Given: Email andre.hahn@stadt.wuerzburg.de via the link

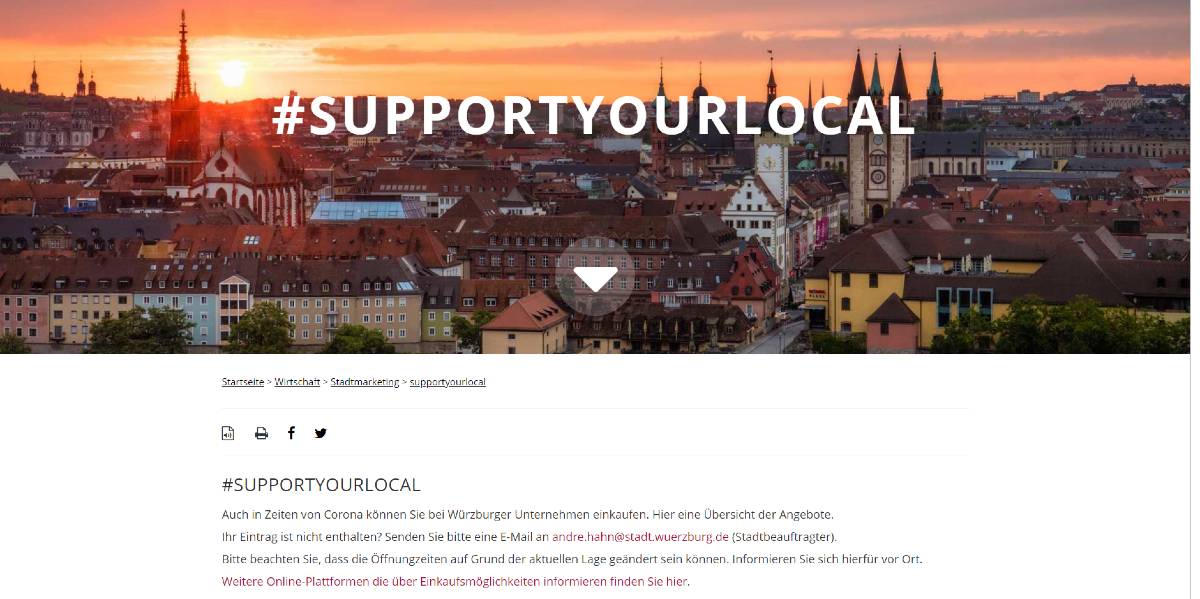Looking at the screenshot, I should point(640,537).
